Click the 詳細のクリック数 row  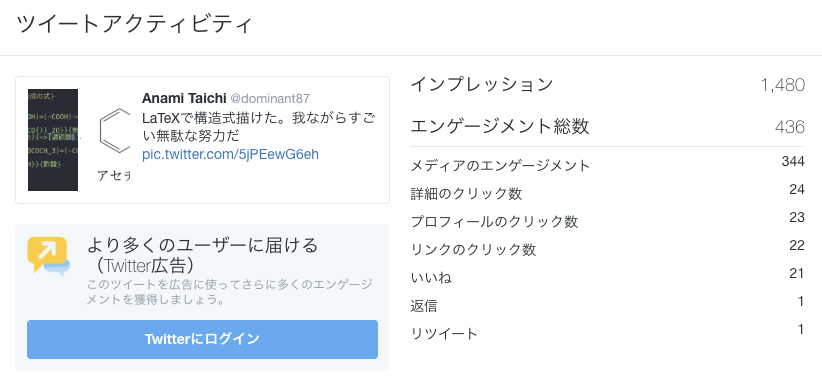[x=607, y=193]
